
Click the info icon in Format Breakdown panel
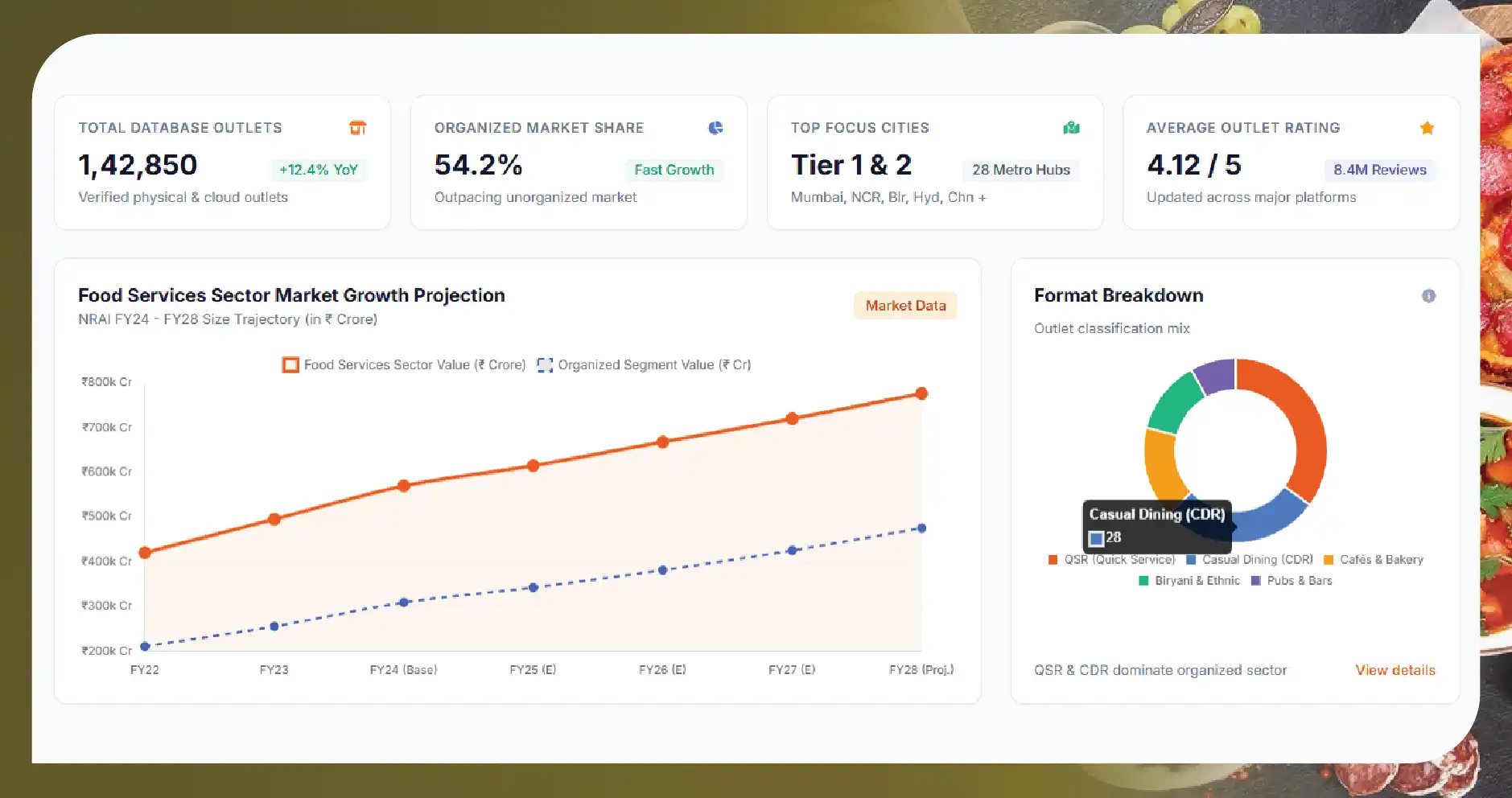1428,296
